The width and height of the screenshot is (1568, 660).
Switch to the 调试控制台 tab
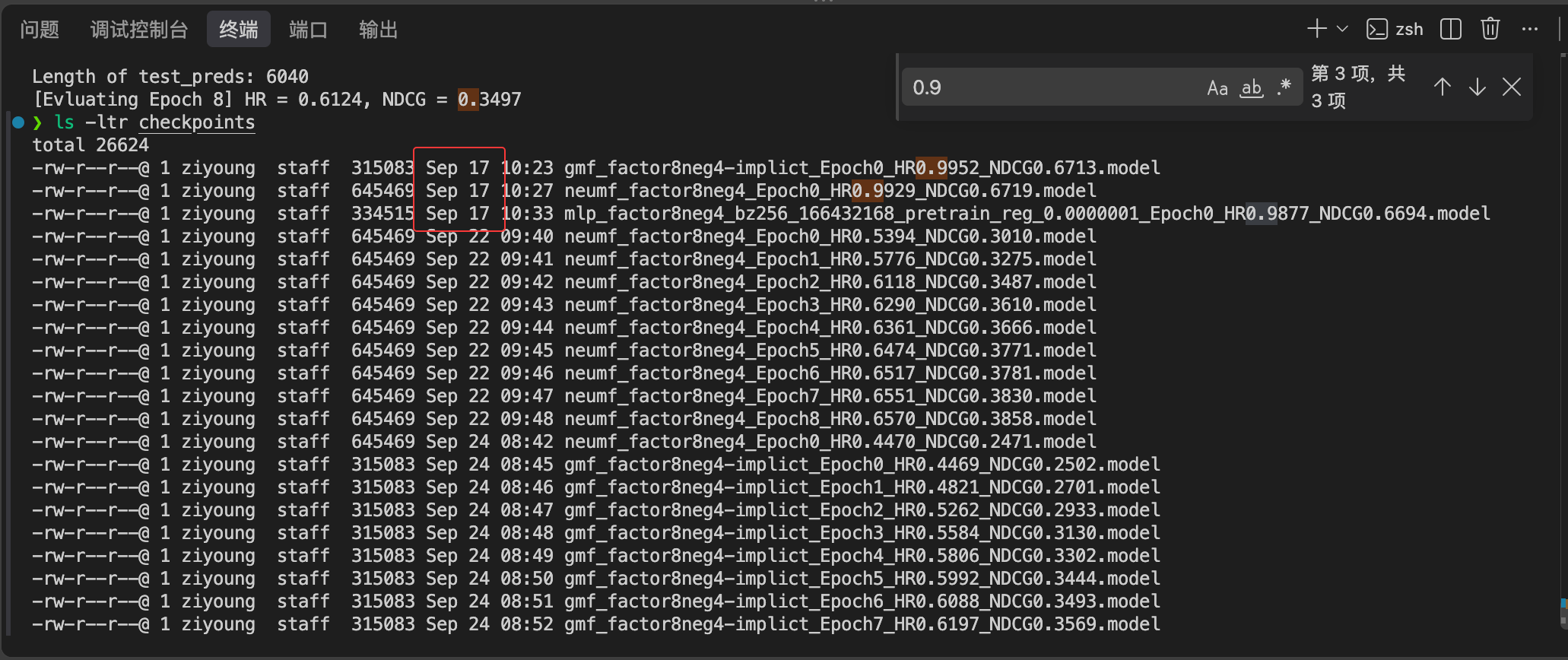point(139,30)
